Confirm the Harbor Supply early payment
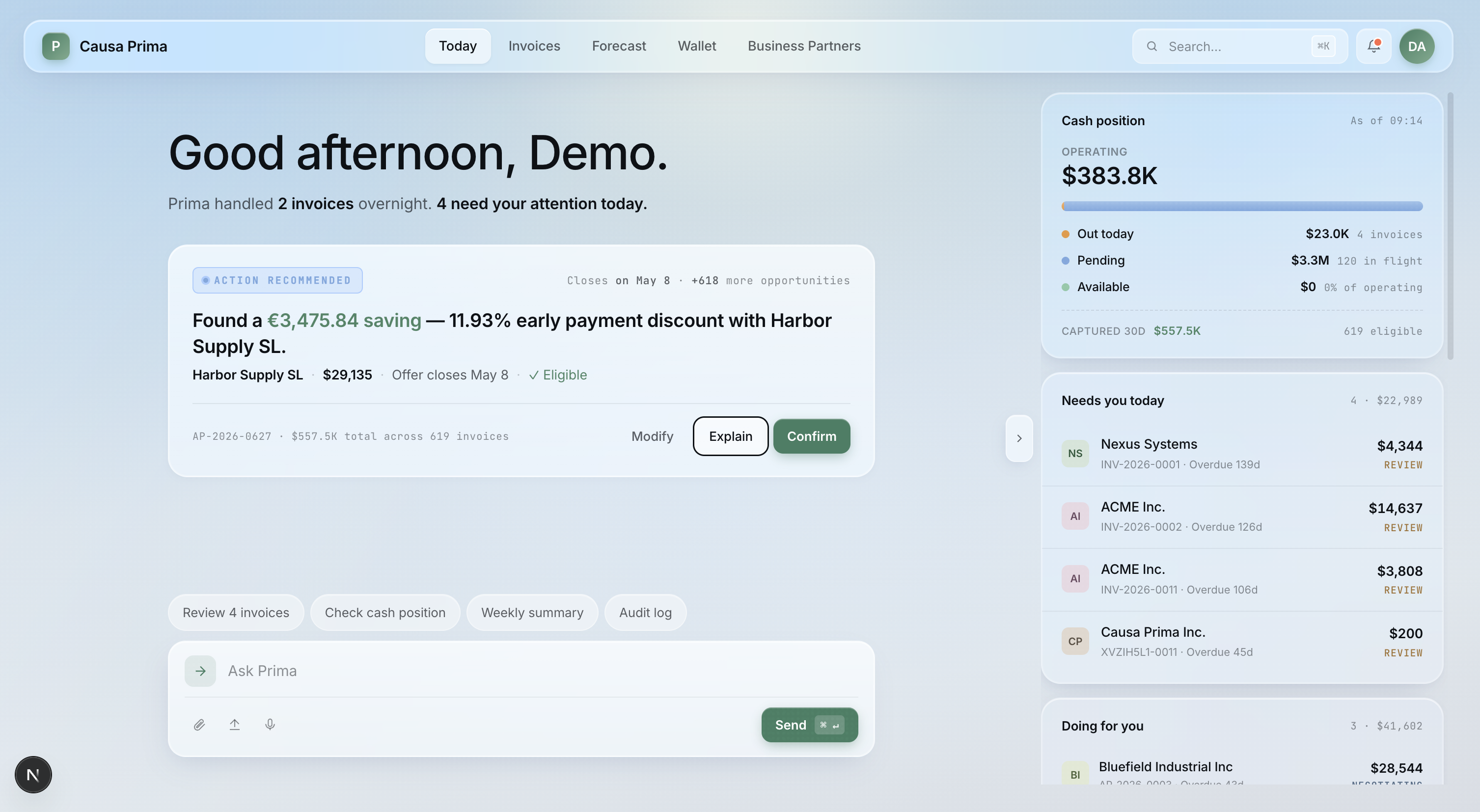This screenshot has width=1480, height=812. click(811, 436)
